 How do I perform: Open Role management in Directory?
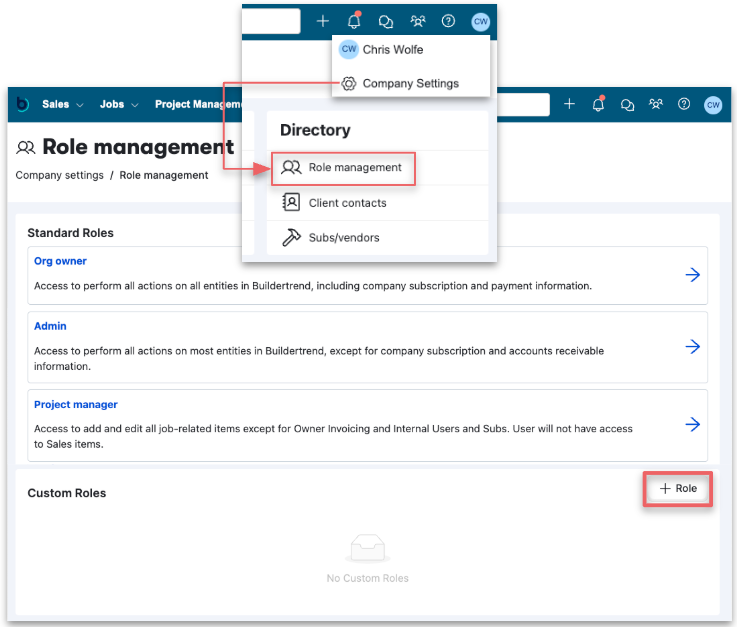pyautogui.click(x=343, y=168)
